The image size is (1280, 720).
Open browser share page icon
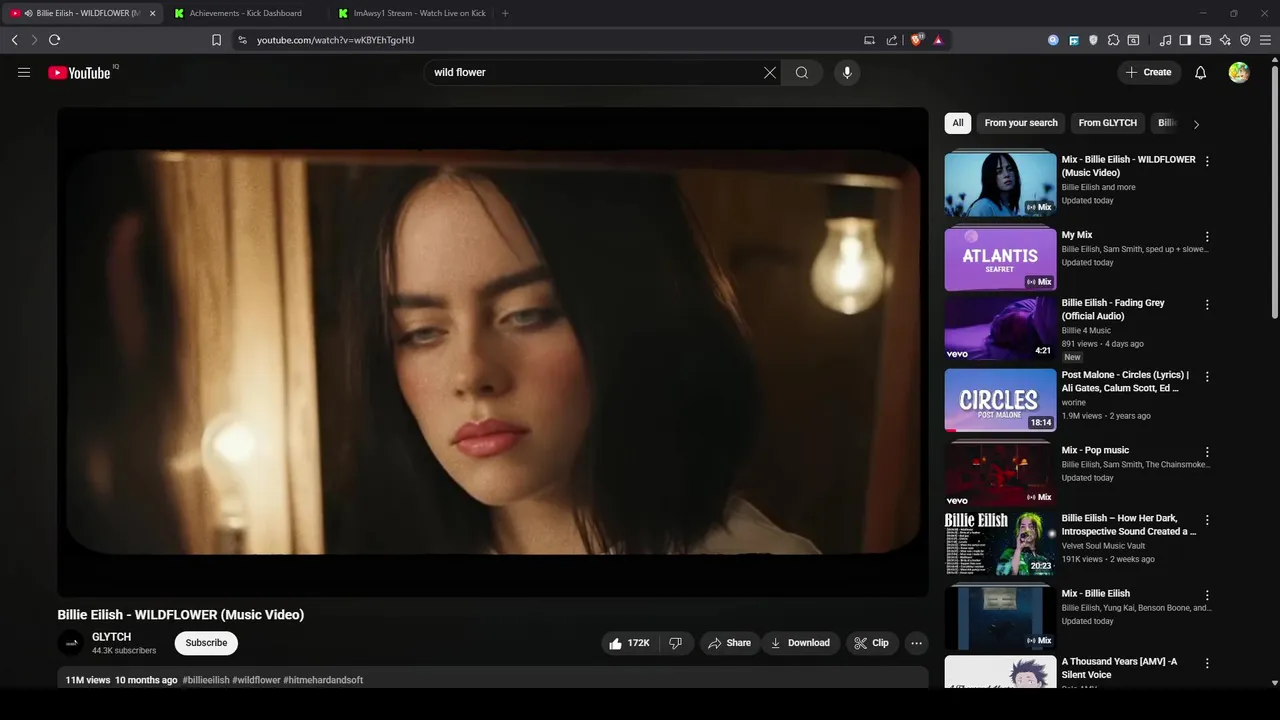891,40
